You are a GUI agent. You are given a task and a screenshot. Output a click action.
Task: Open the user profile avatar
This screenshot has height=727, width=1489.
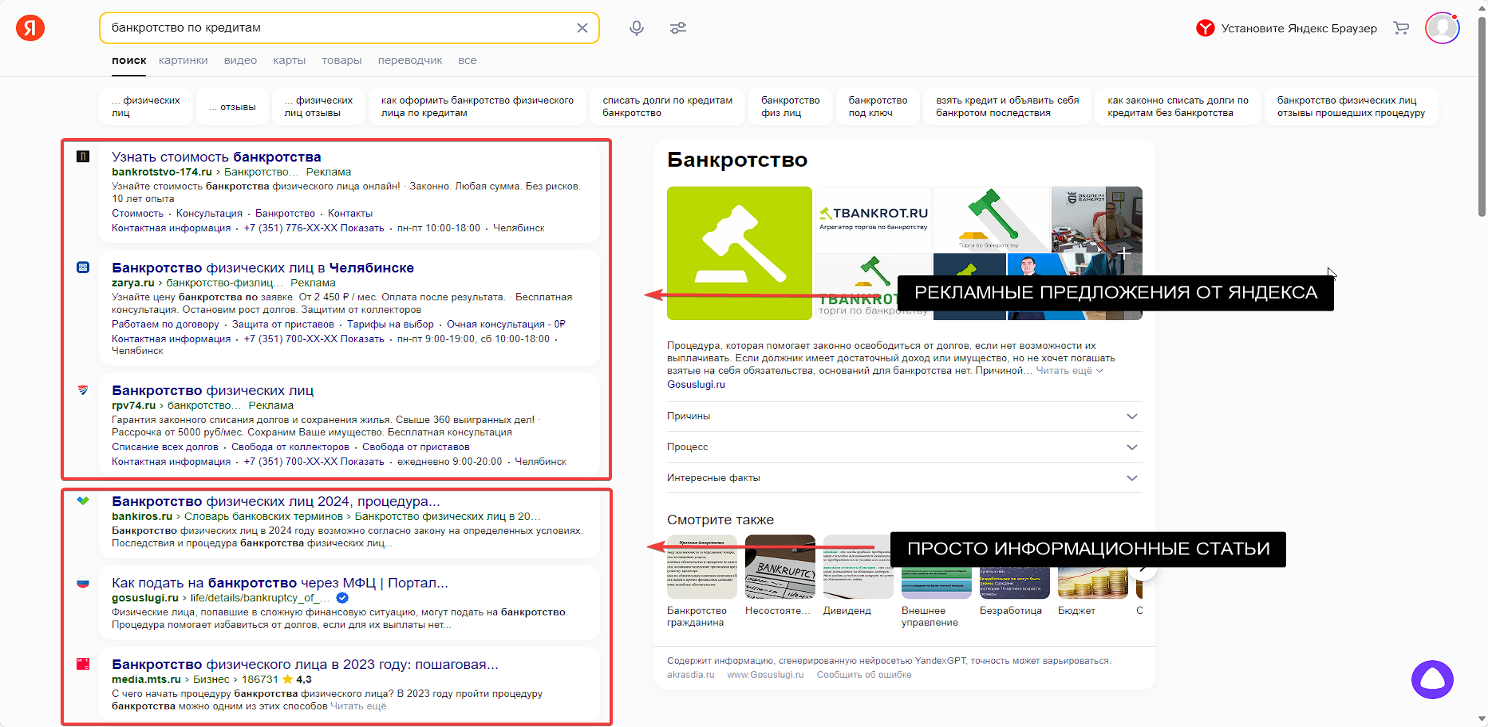click(x=1441, y=28)
